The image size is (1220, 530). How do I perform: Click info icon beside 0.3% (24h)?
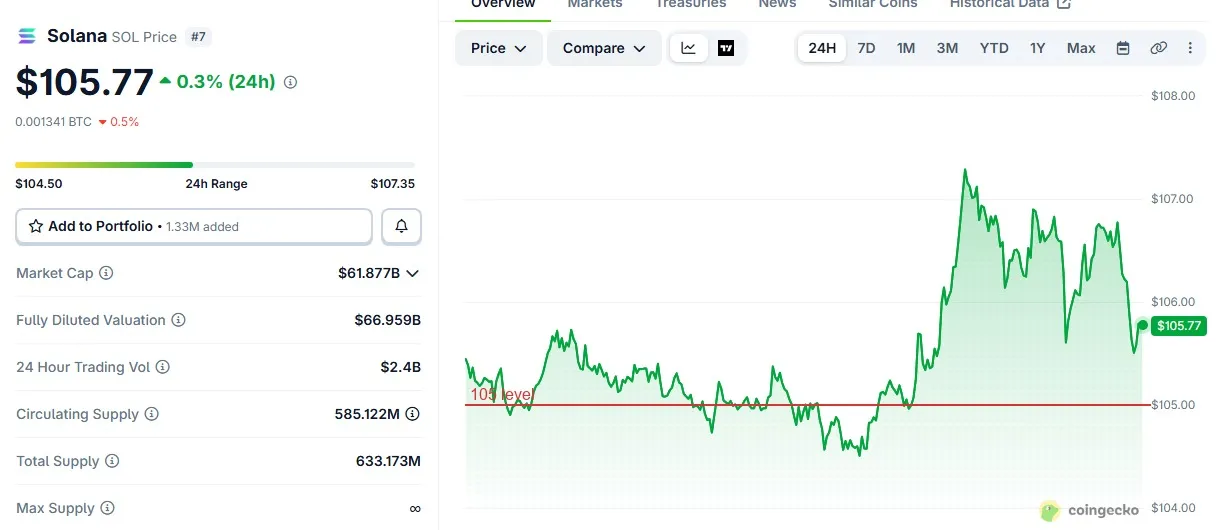click(291, 83)
